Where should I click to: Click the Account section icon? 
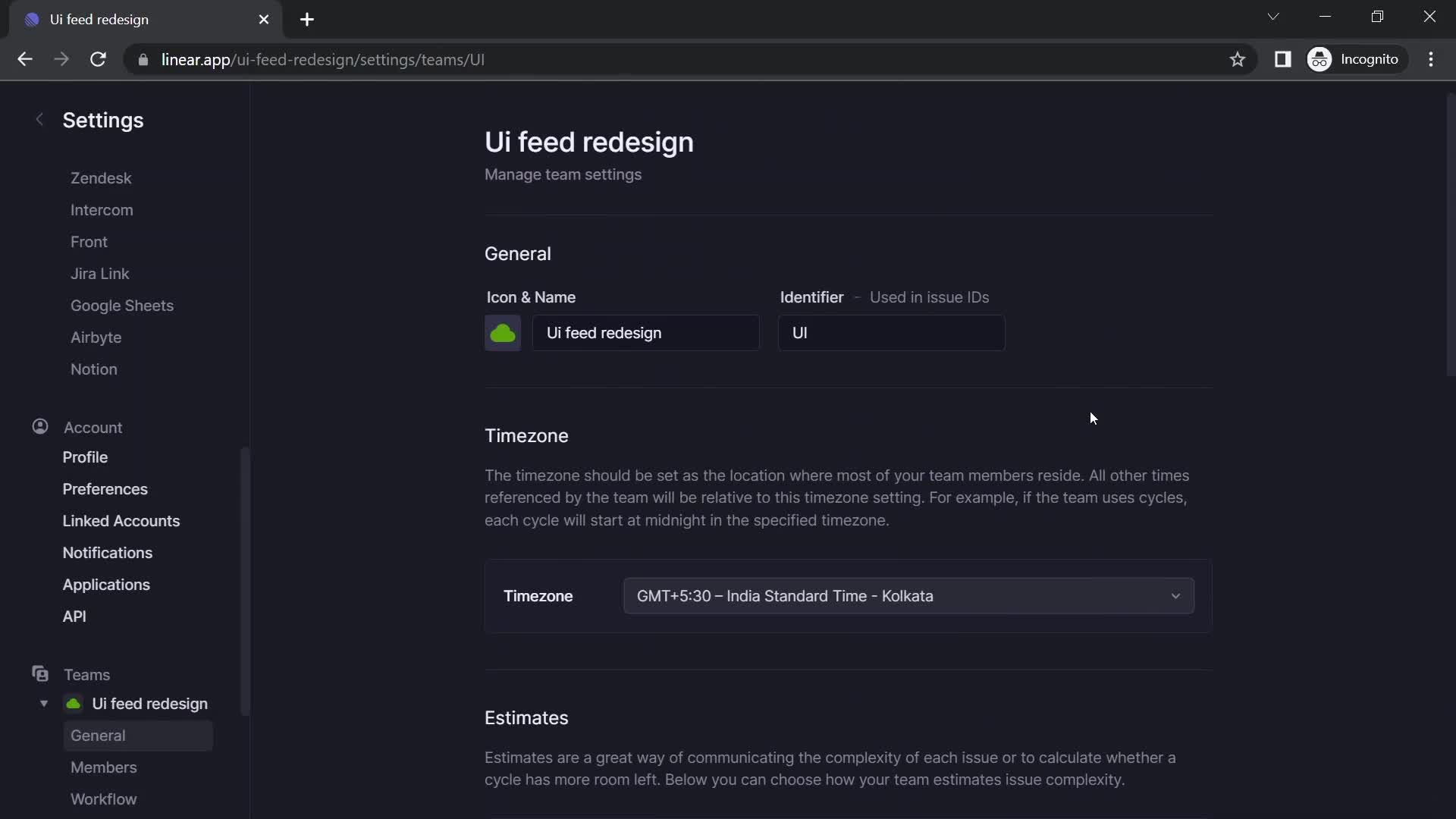click(40, 426)
